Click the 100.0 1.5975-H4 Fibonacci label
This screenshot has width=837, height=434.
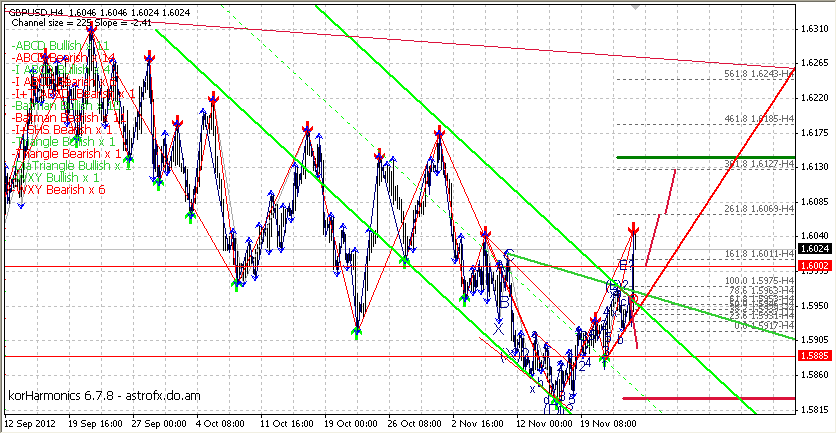759,281
